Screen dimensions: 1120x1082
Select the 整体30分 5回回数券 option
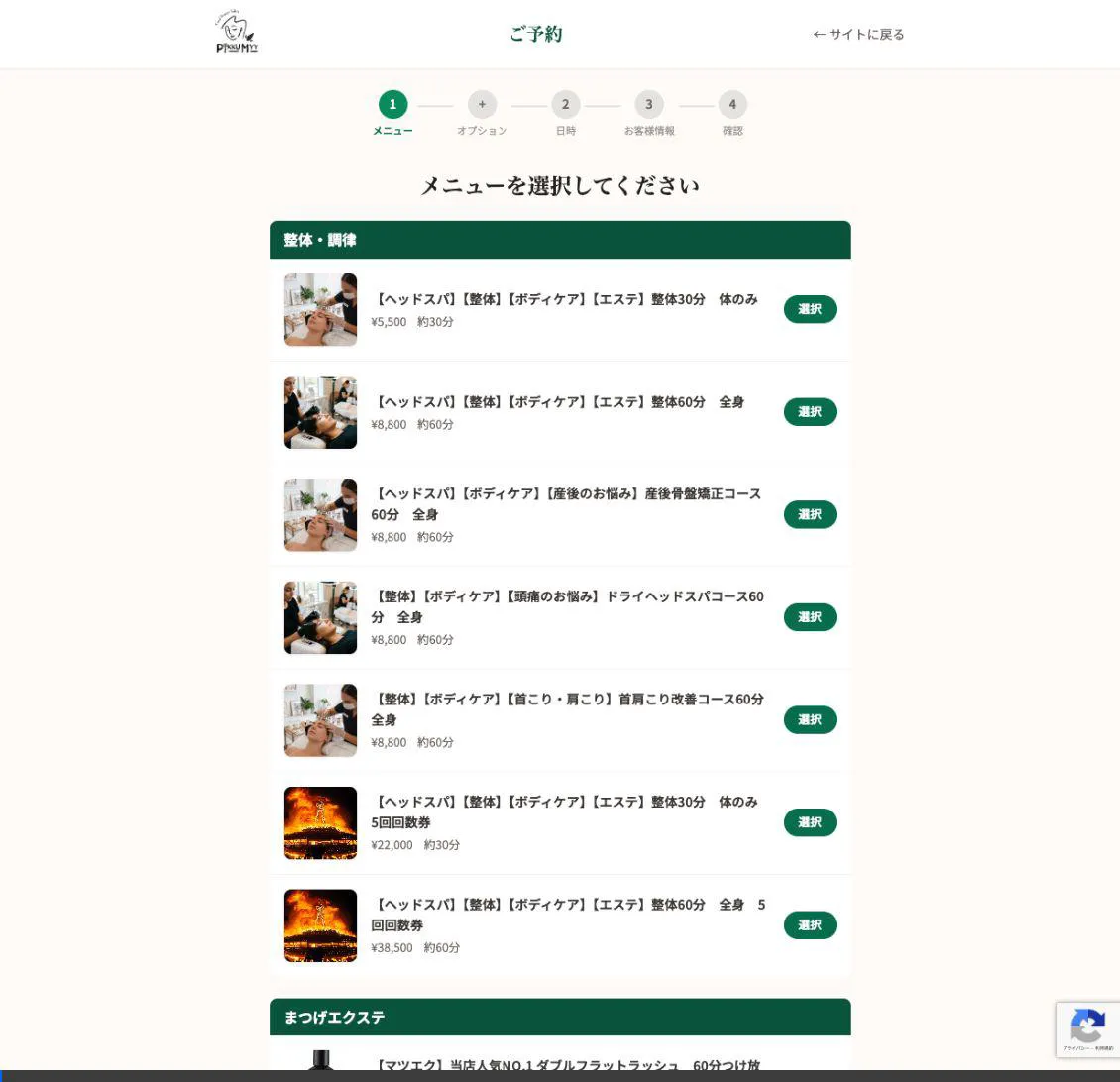(x=810, y=822)
